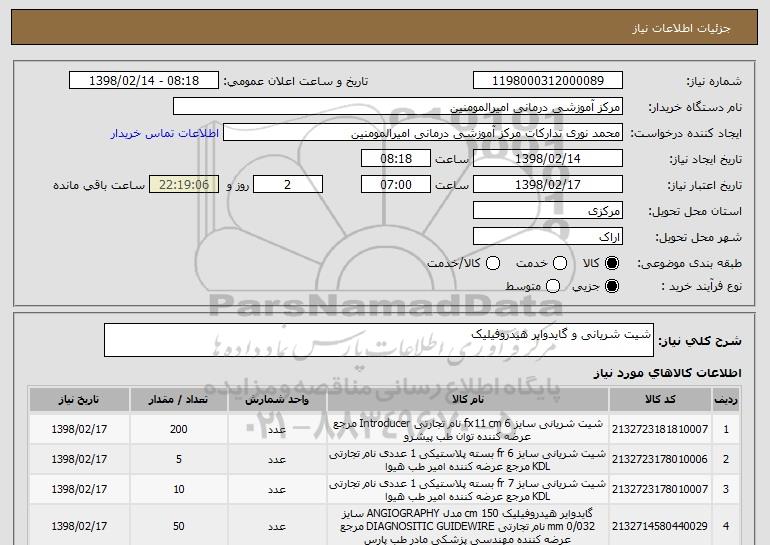The width and height of the screenshot is (770, 545).
Task: Click the ایجاد کننده درخواست field
Action: point(423,133)
